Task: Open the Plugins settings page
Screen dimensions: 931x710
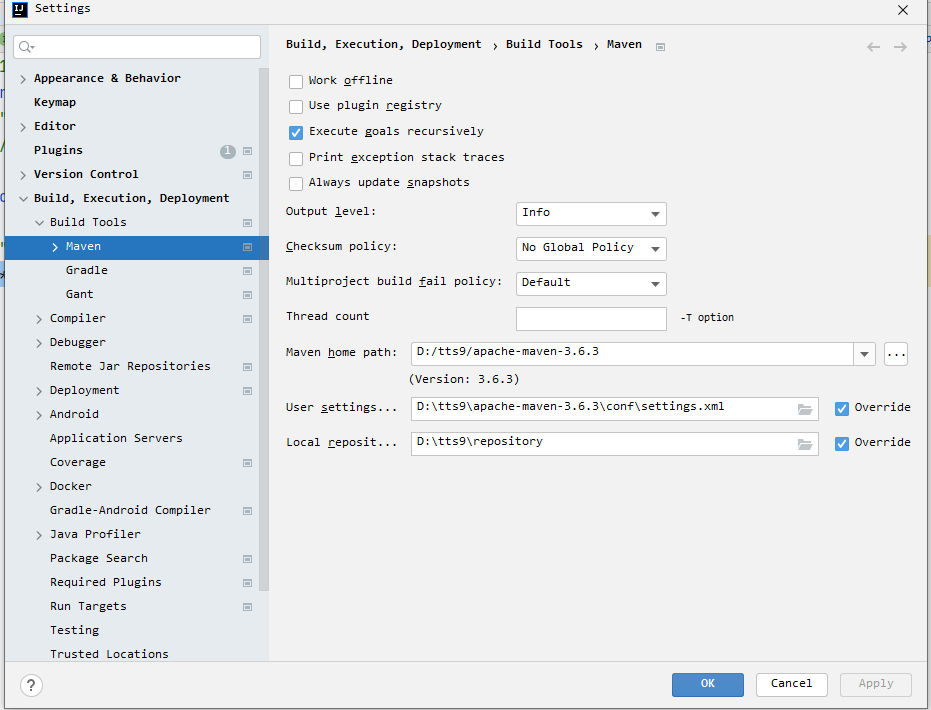Action: point(58,150)
